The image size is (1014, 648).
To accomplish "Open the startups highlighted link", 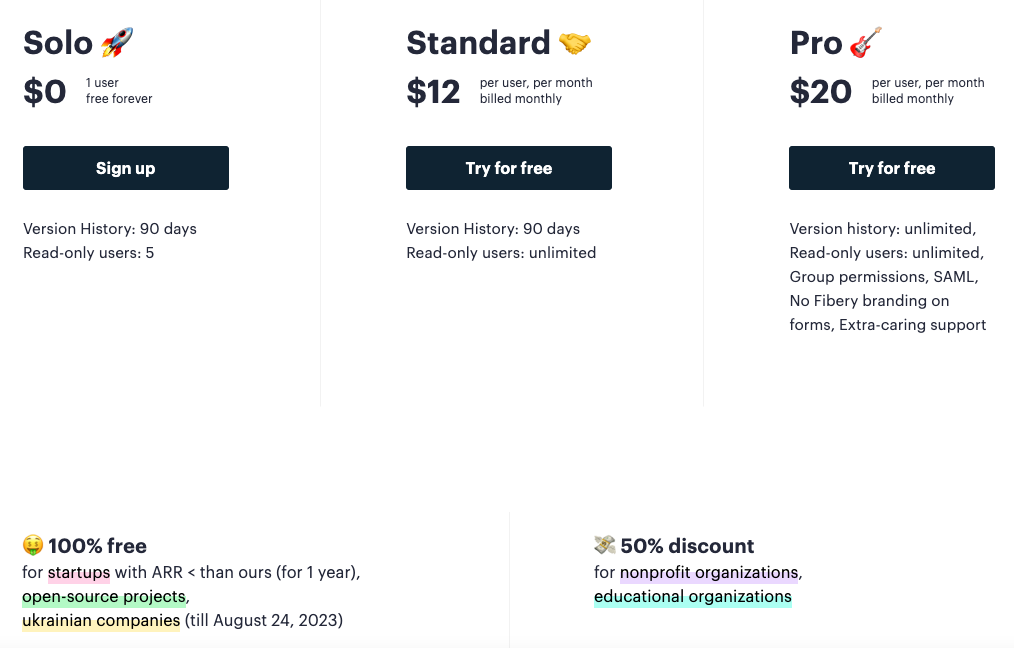I will click(79, 572).
